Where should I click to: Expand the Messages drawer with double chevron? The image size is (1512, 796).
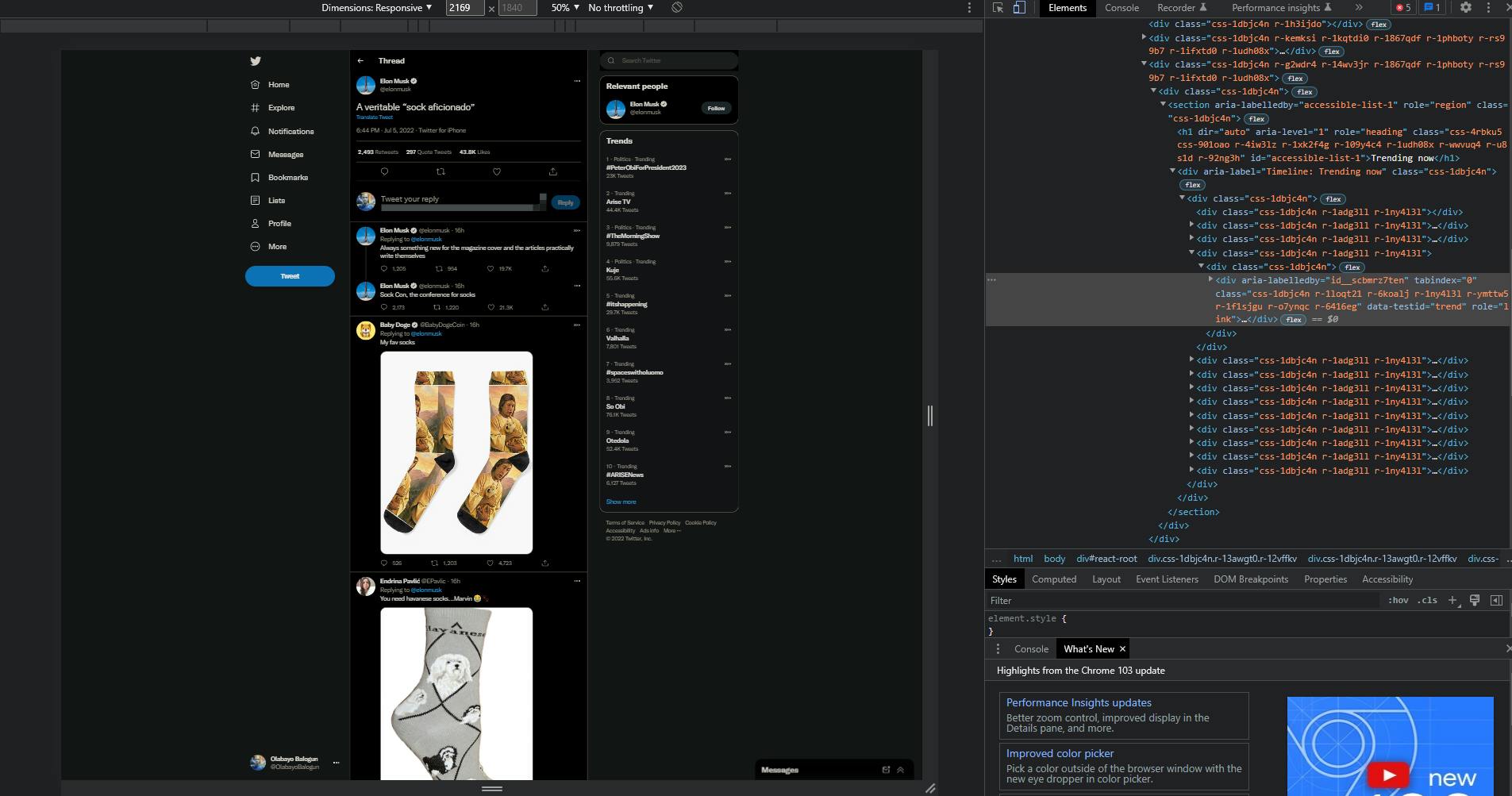[900, 770]
